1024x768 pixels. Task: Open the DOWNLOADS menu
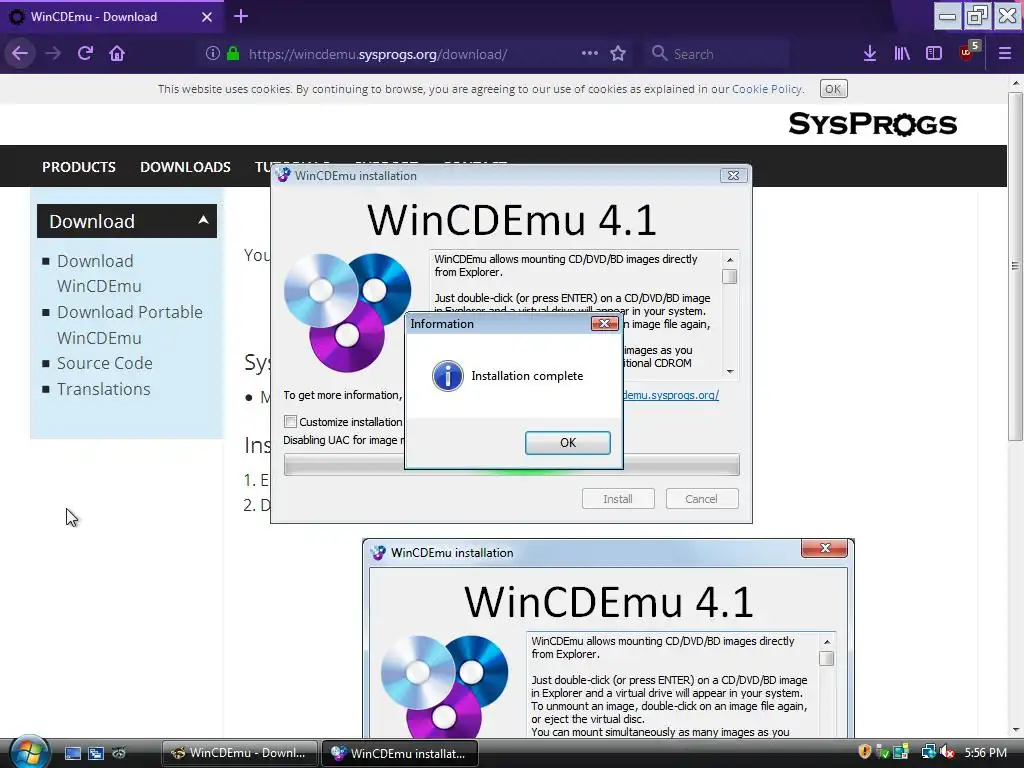click(x=185, y=167)
